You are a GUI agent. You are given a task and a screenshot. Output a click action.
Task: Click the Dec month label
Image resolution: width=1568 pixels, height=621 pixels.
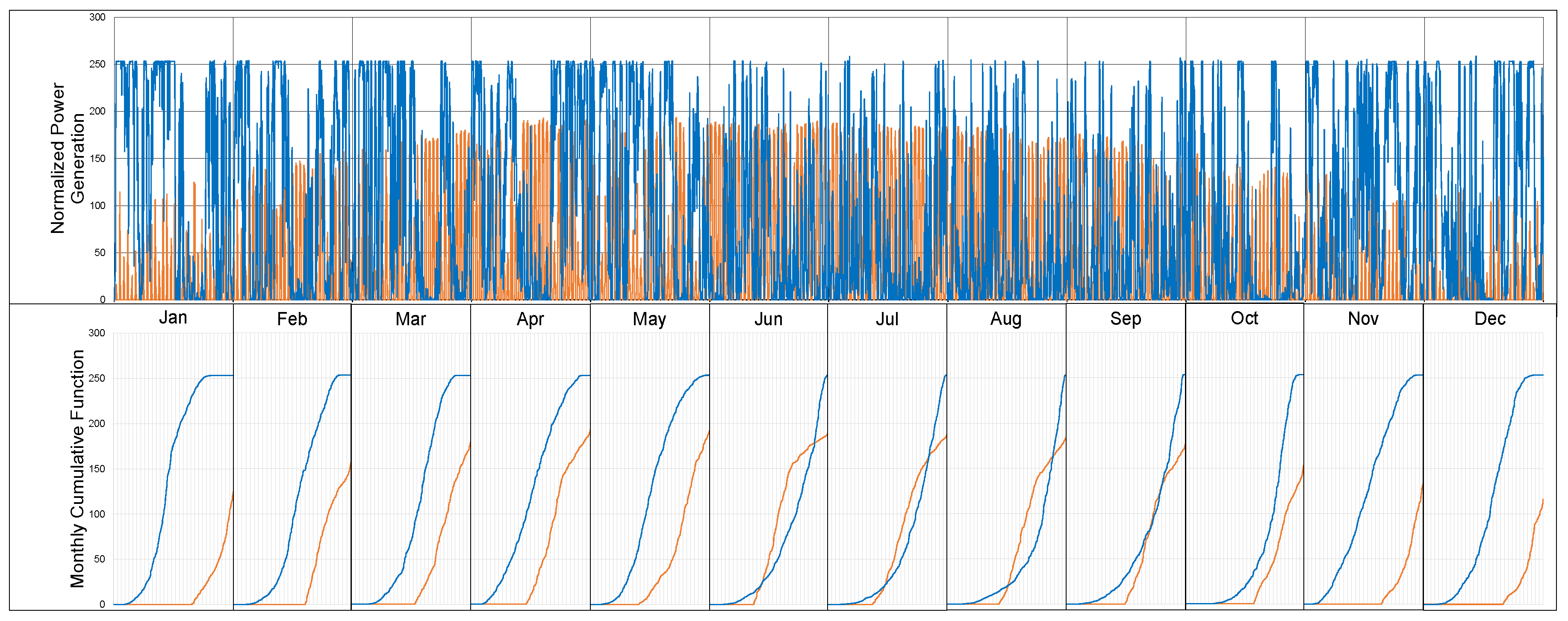coord(1489,319)
